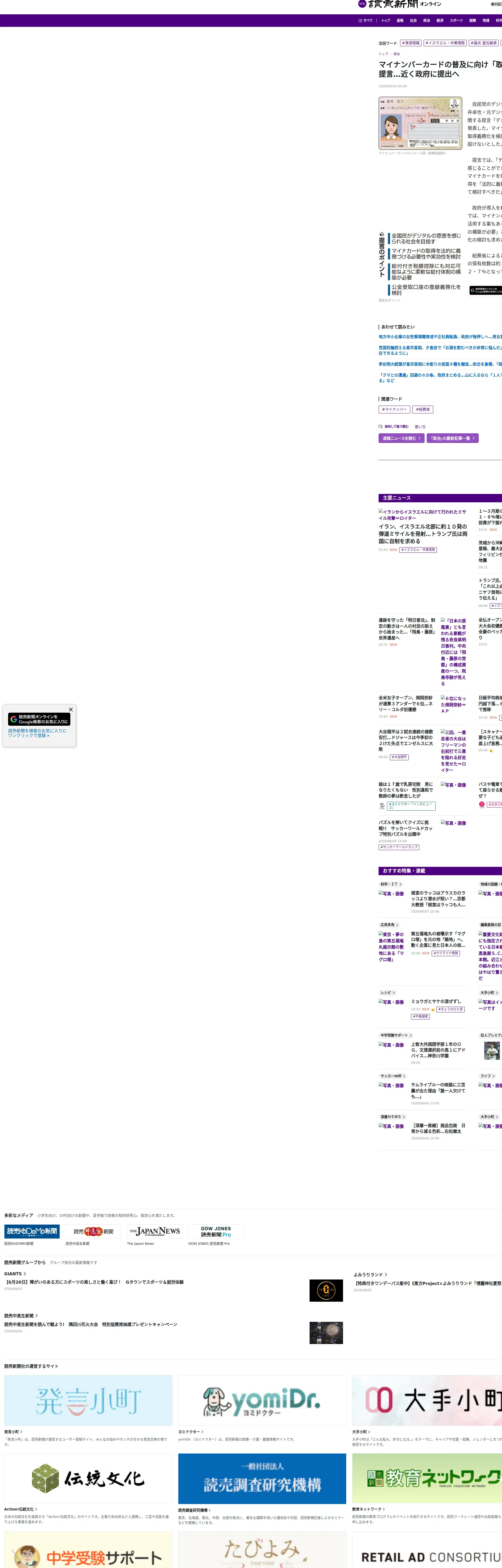This screenshot has width=502, height=1568.
Task: Open the Iran missile headline in 主要ニュース
Action: 423,534
